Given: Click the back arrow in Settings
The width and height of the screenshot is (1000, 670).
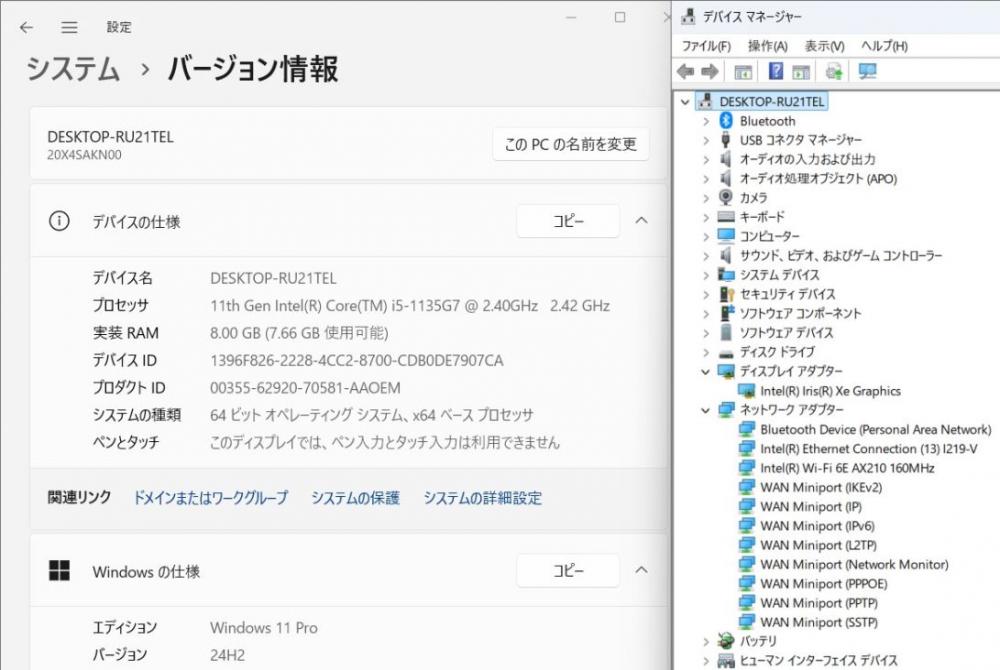Looking at the screenshot, I should [26, 27].
